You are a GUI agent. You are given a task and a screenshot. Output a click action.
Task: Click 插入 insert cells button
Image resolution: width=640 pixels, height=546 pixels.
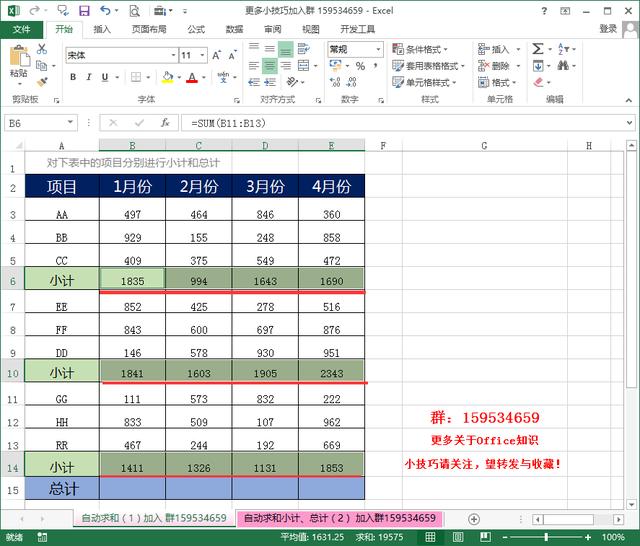coord(494,49)
